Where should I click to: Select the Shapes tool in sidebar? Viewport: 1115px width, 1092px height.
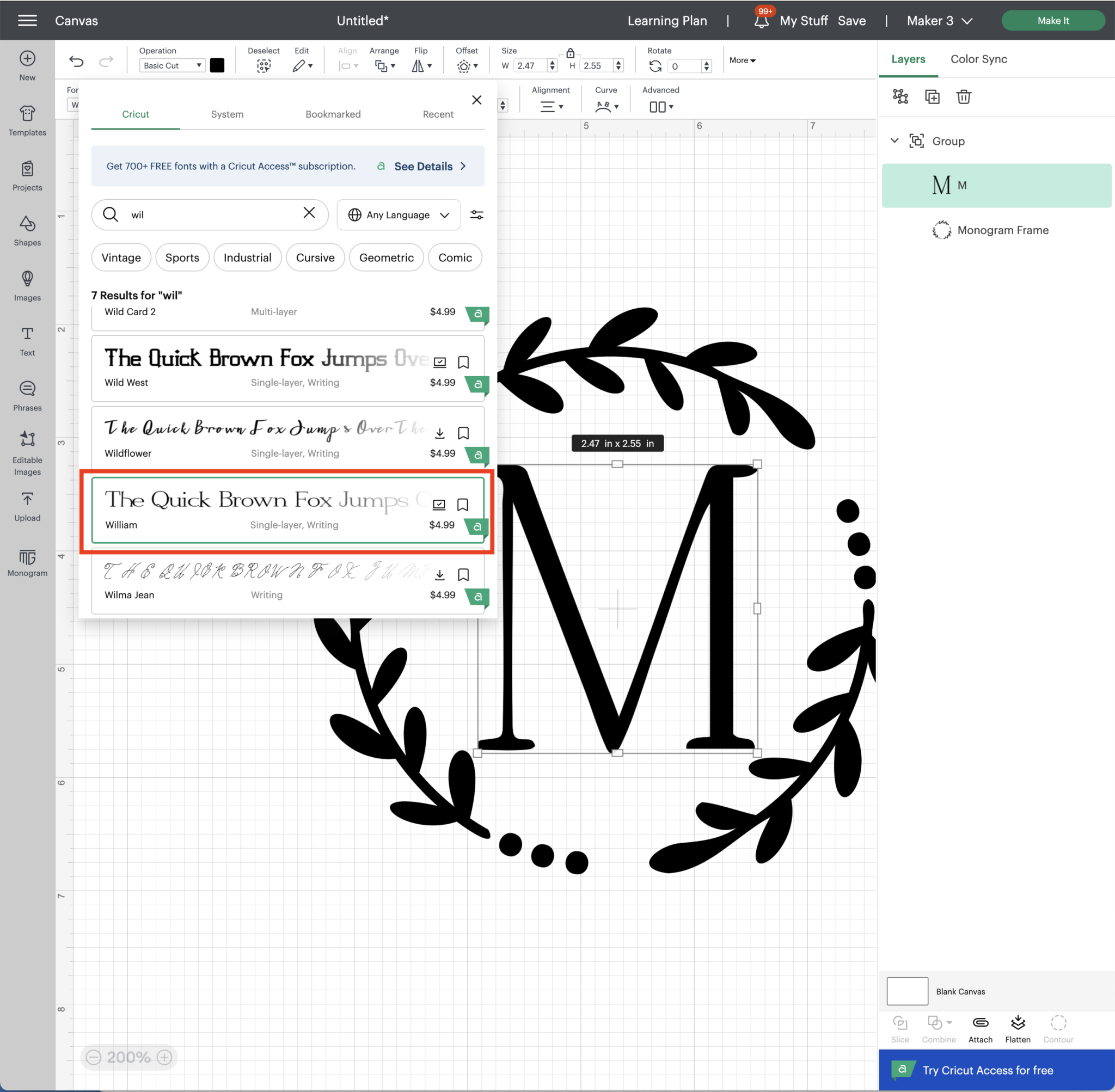point(27,229)
